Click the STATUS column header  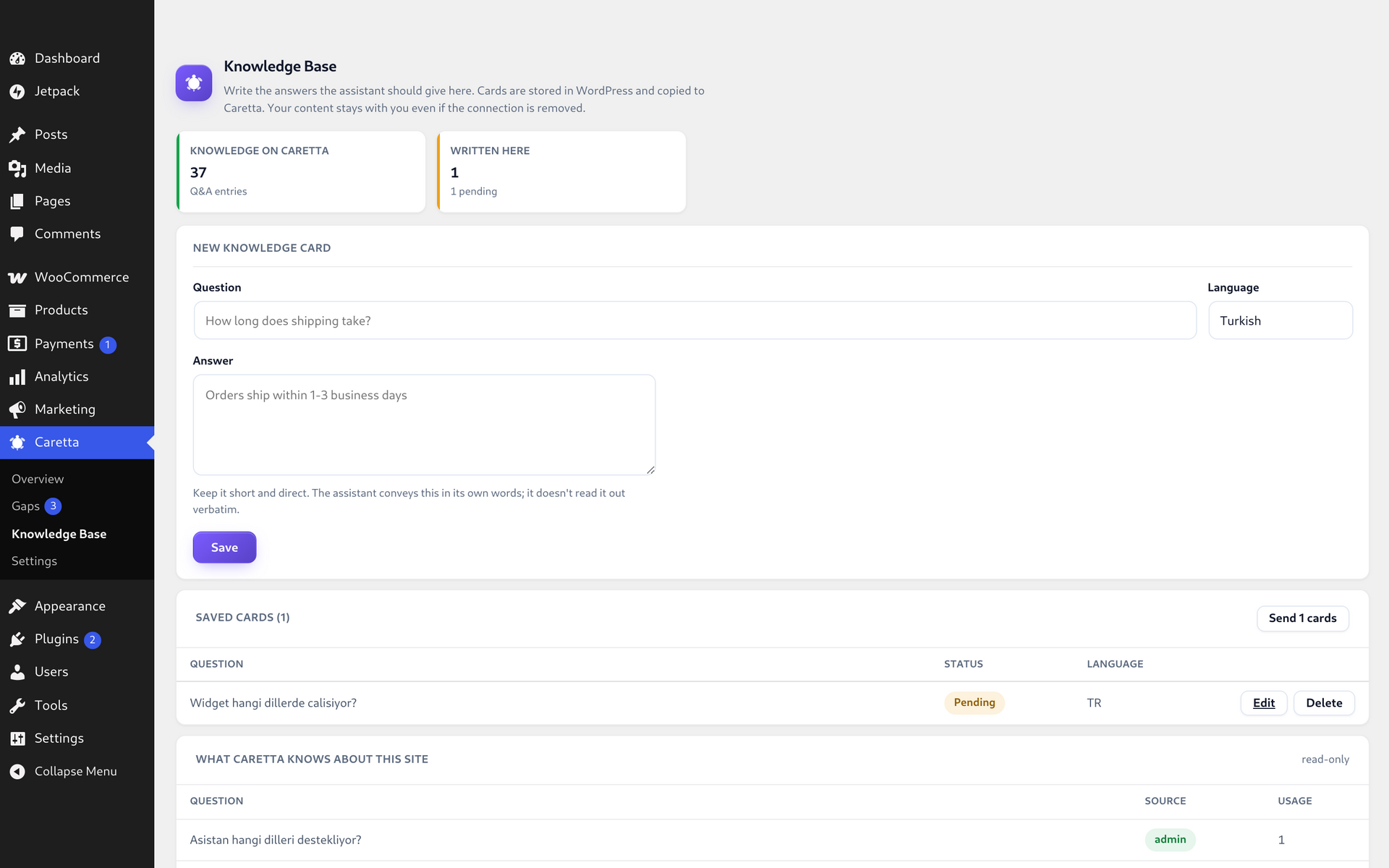(x=964, y=664)
